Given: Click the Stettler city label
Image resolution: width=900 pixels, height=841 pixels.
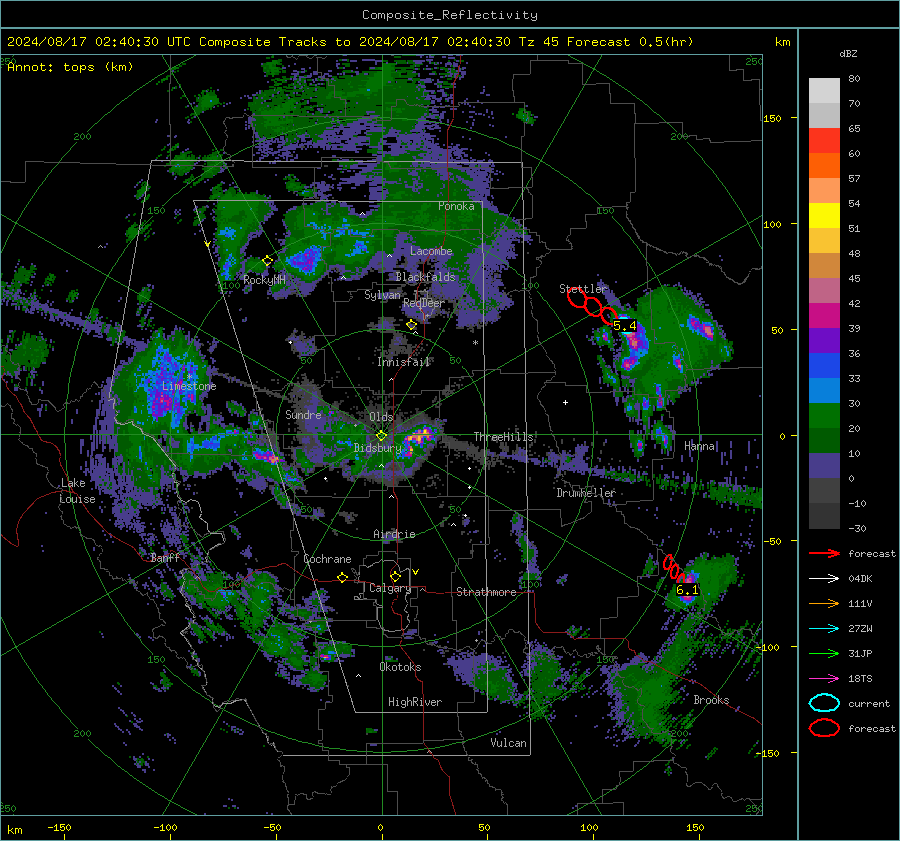Looking at the screenshot, I should click(x=583, y=289).
